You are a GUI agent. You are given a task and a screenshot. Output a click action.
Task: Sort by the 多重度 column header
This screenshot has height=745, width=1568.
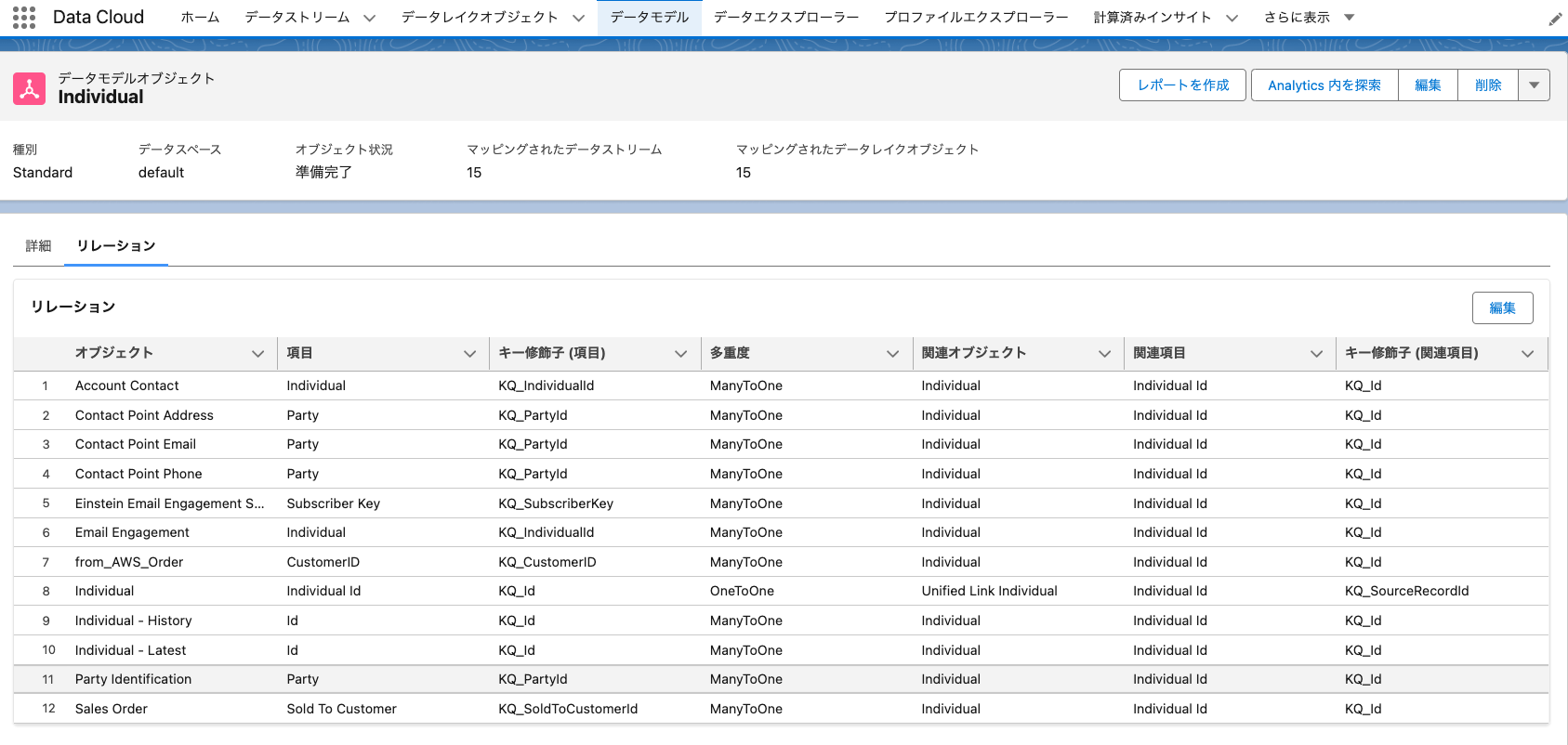pyautogui.click(x=730, y=353)
